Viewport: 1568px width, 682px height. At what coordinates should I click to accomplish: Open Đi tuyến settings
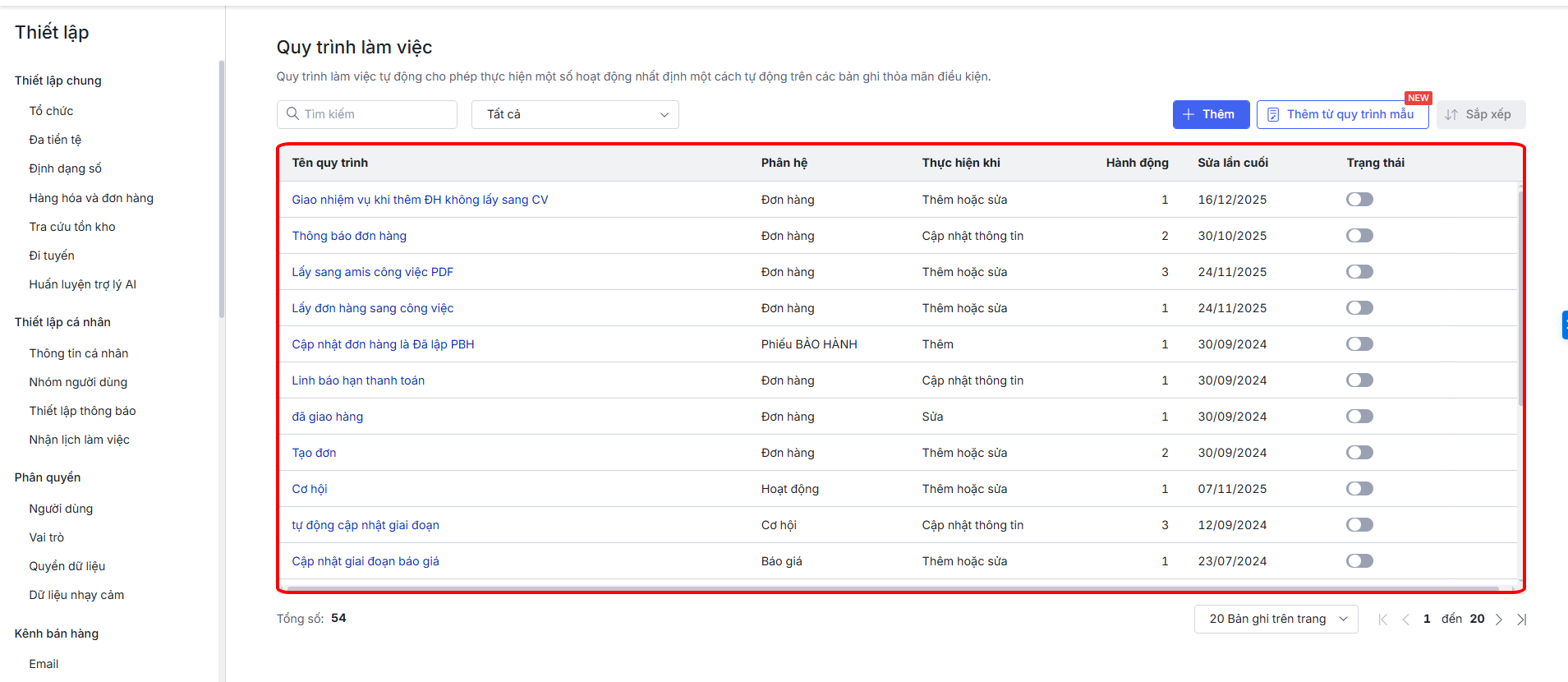pos(52,256)
